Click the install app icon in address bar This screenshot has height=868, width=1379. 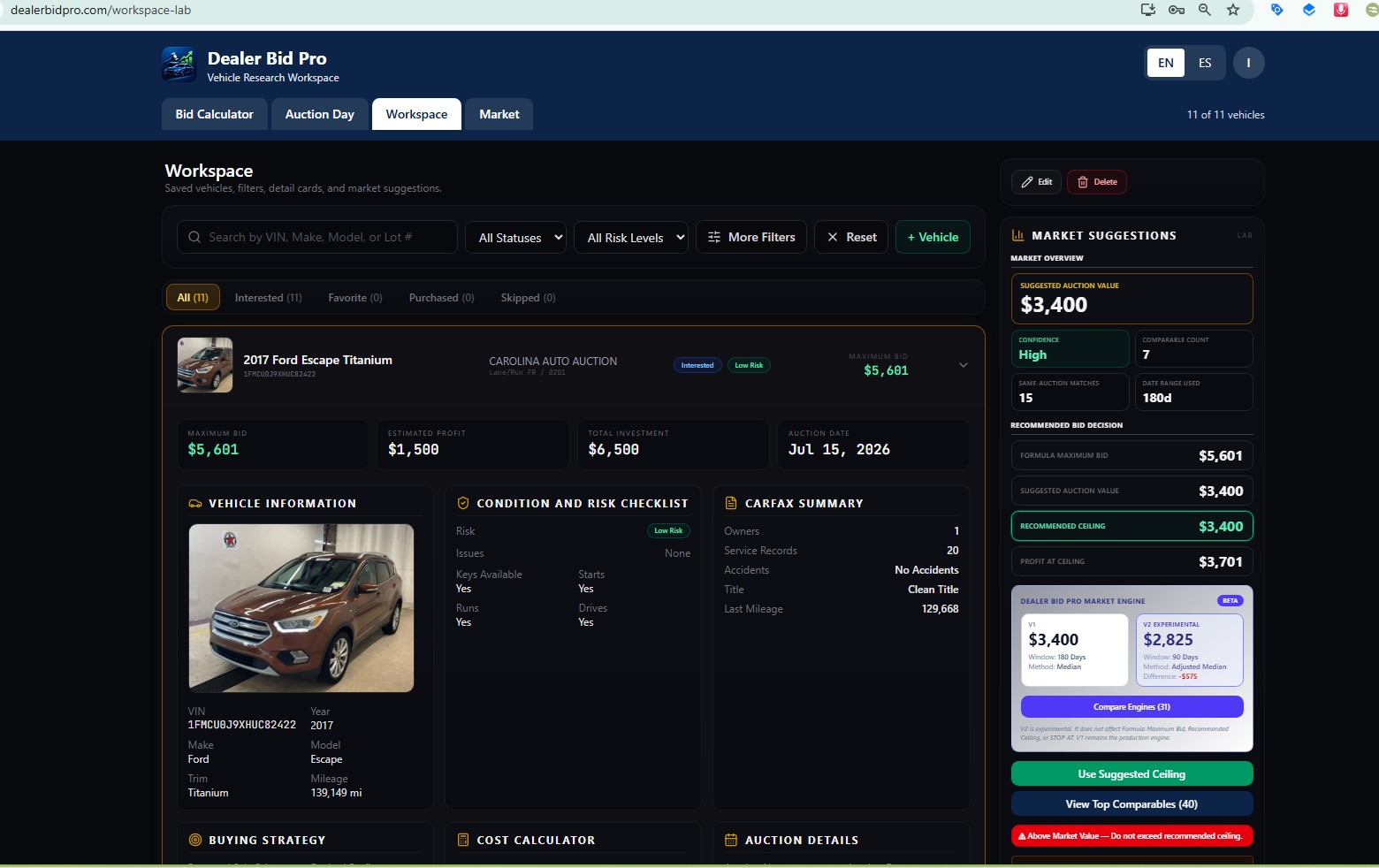click(1148, 10)
